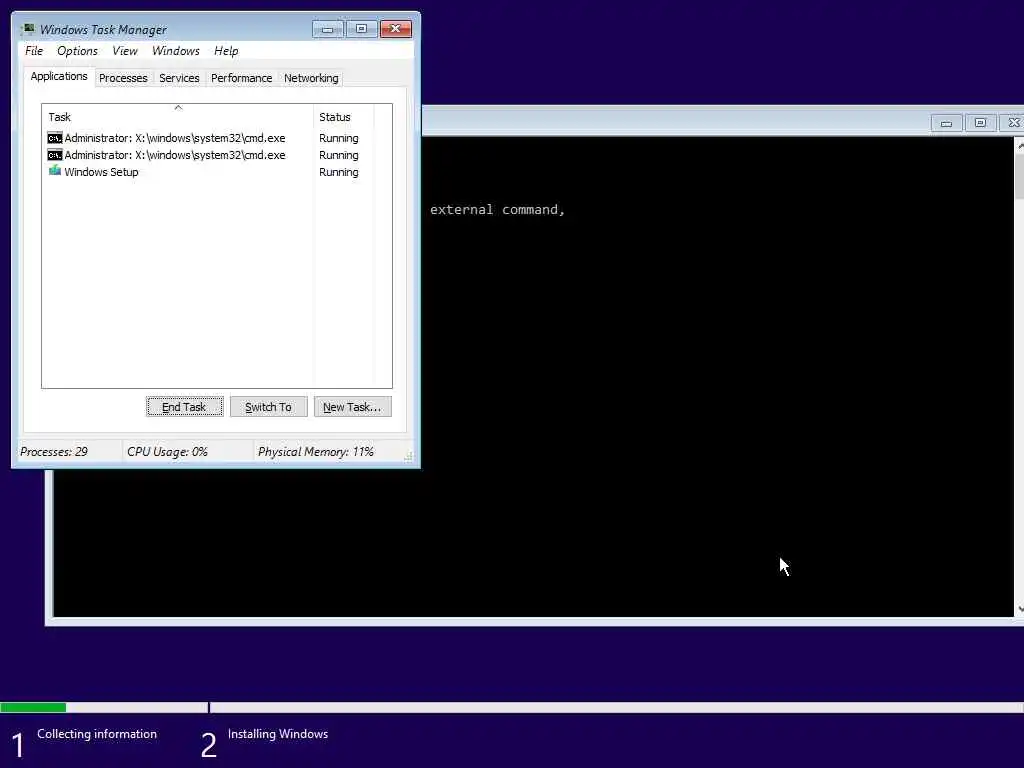Click the Installing Windows step label
Screen dimensions: 1024x768
[278, 734]
